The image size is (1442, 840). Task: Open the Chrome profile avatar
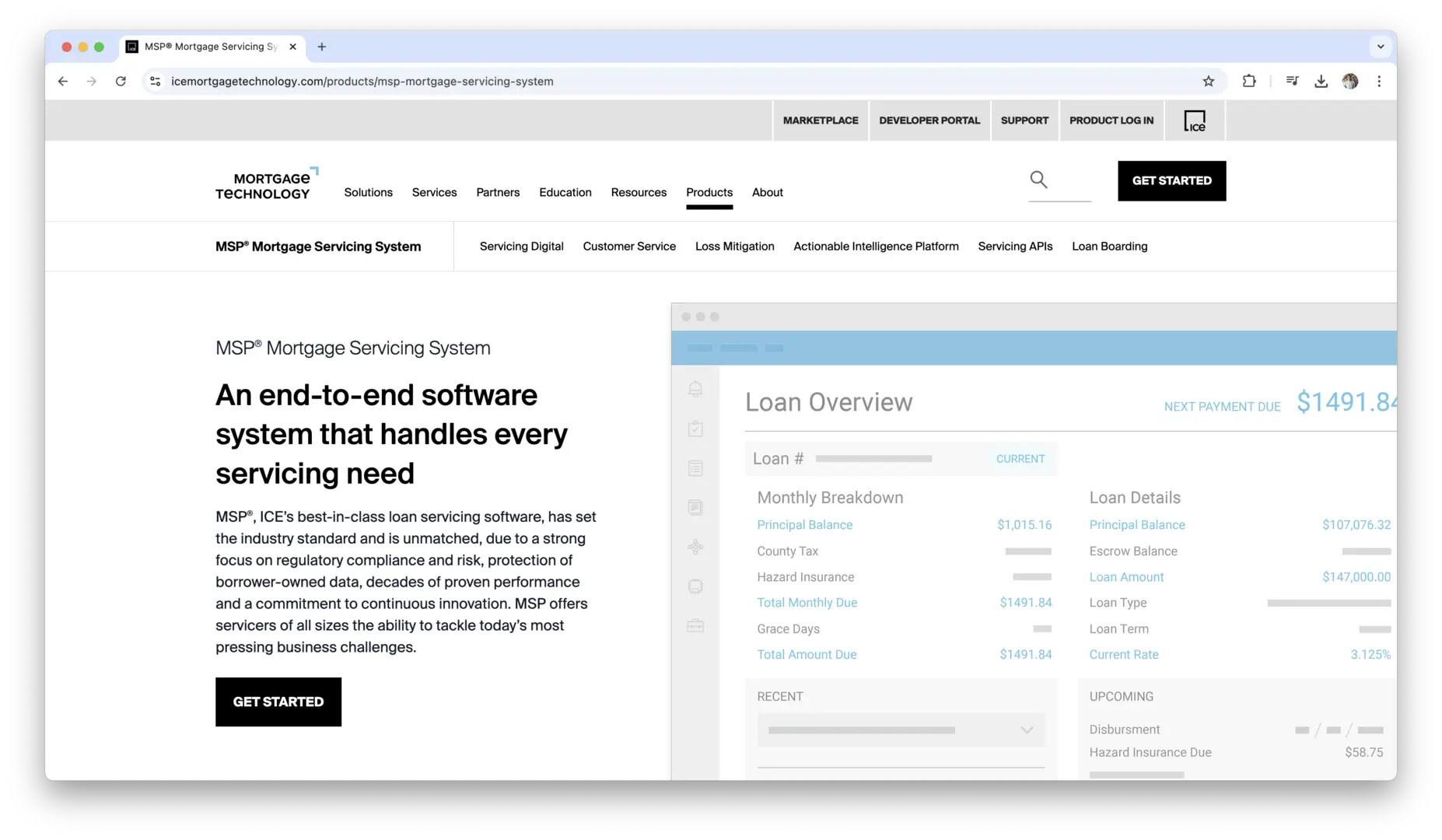click(x=1350, y=81)
